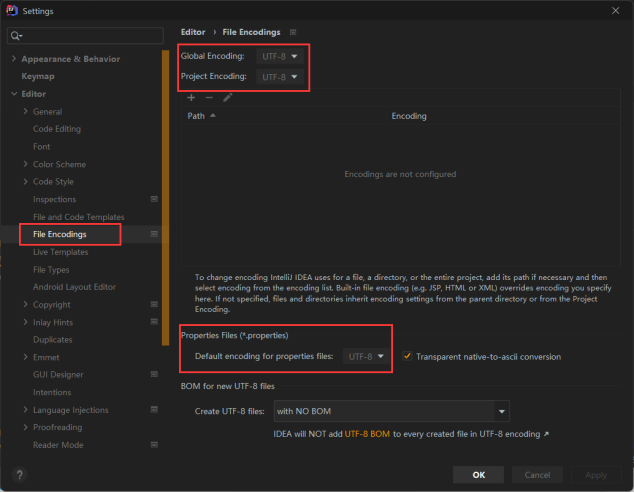
Task: Open Font settings page
Action: click(x=42, y=146)
